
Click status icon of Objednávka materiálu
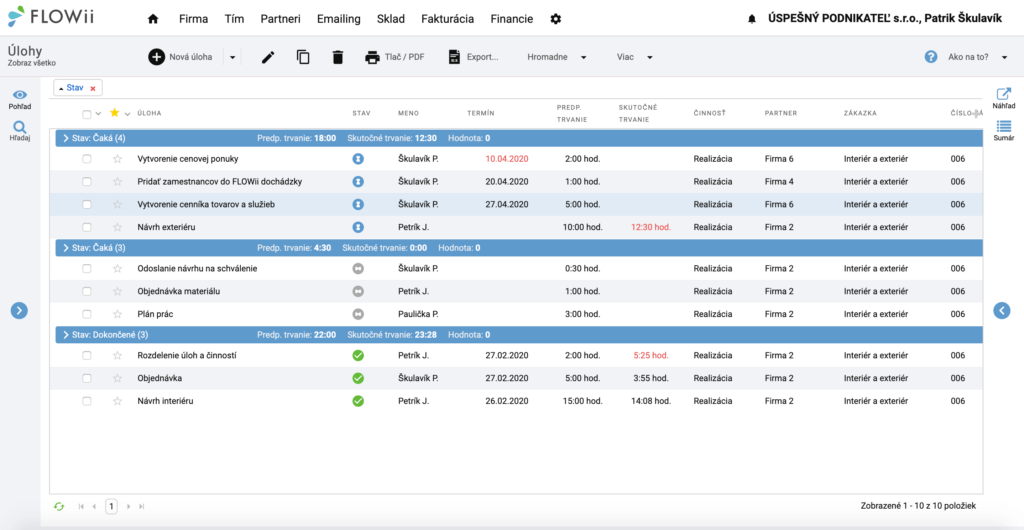click(358, 291)
